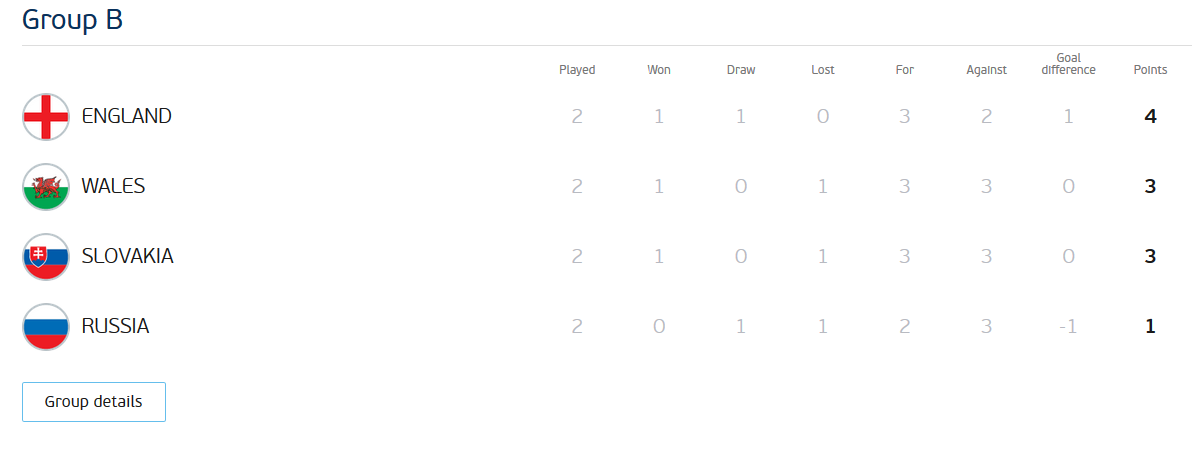The image size is (1204, 472).
Task: Click the Slovakia flag icon
Action: coord(46,257)
